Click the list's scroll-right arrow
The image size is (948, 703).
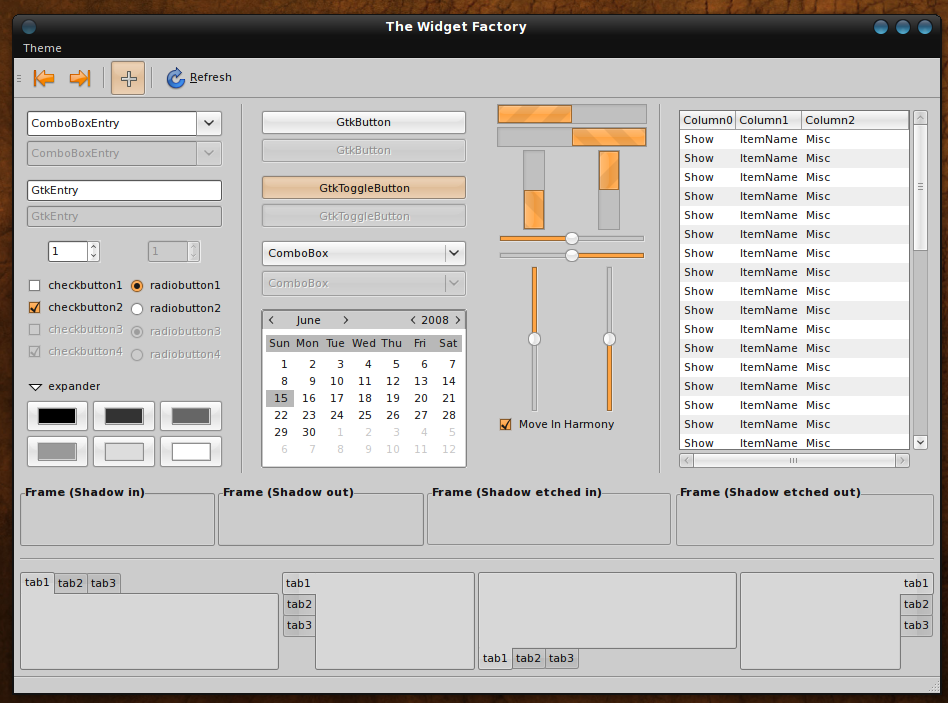(902, 461)
